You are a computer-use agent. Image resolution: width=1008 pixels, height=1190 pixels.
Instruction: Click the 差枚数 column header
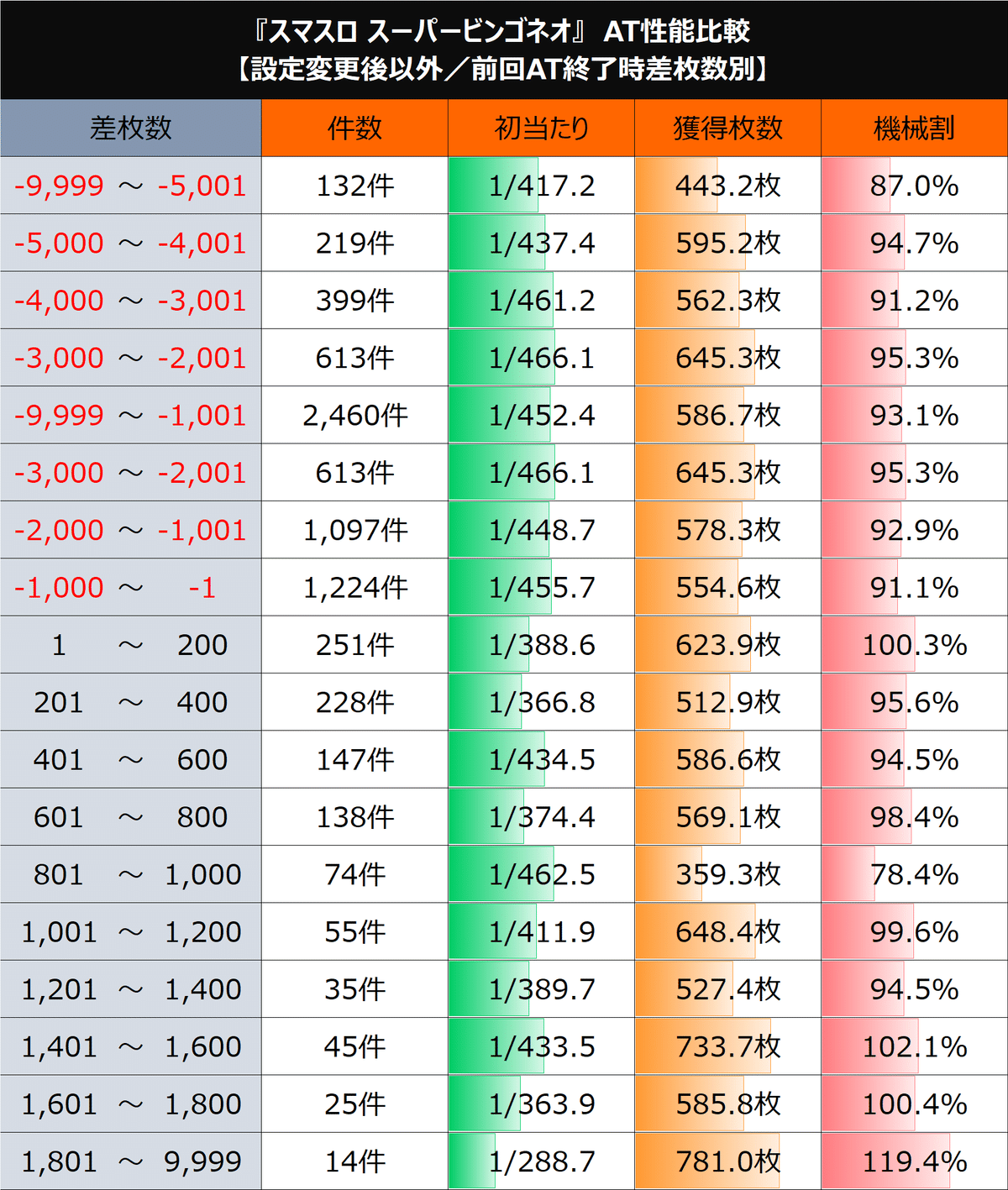130,128
